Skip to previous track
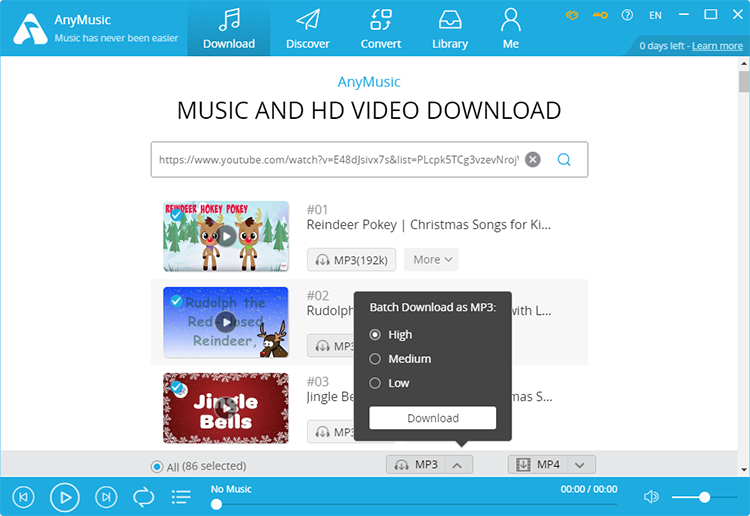 tap(23, 497)
